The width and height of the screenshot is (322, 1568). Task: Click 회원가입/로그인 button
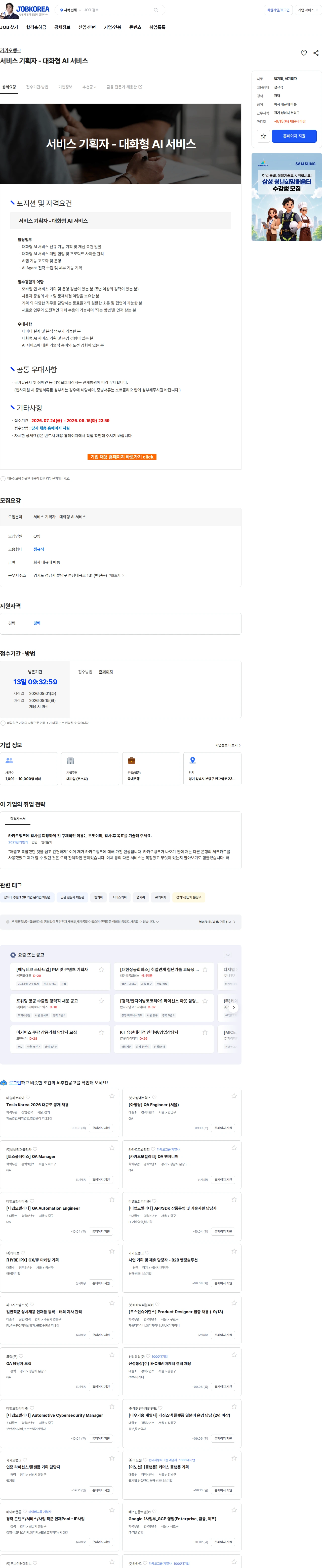[x=278, y=10]
